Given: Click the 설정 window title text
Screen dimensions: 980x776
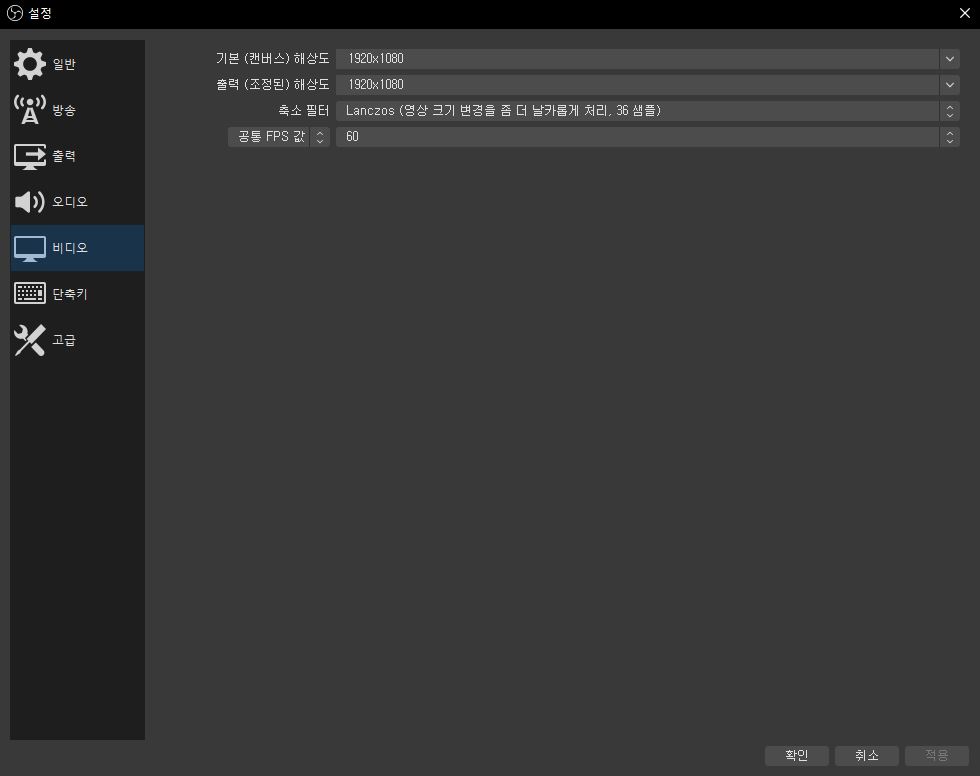Looking at the screenshot, I should click(40, 13).
